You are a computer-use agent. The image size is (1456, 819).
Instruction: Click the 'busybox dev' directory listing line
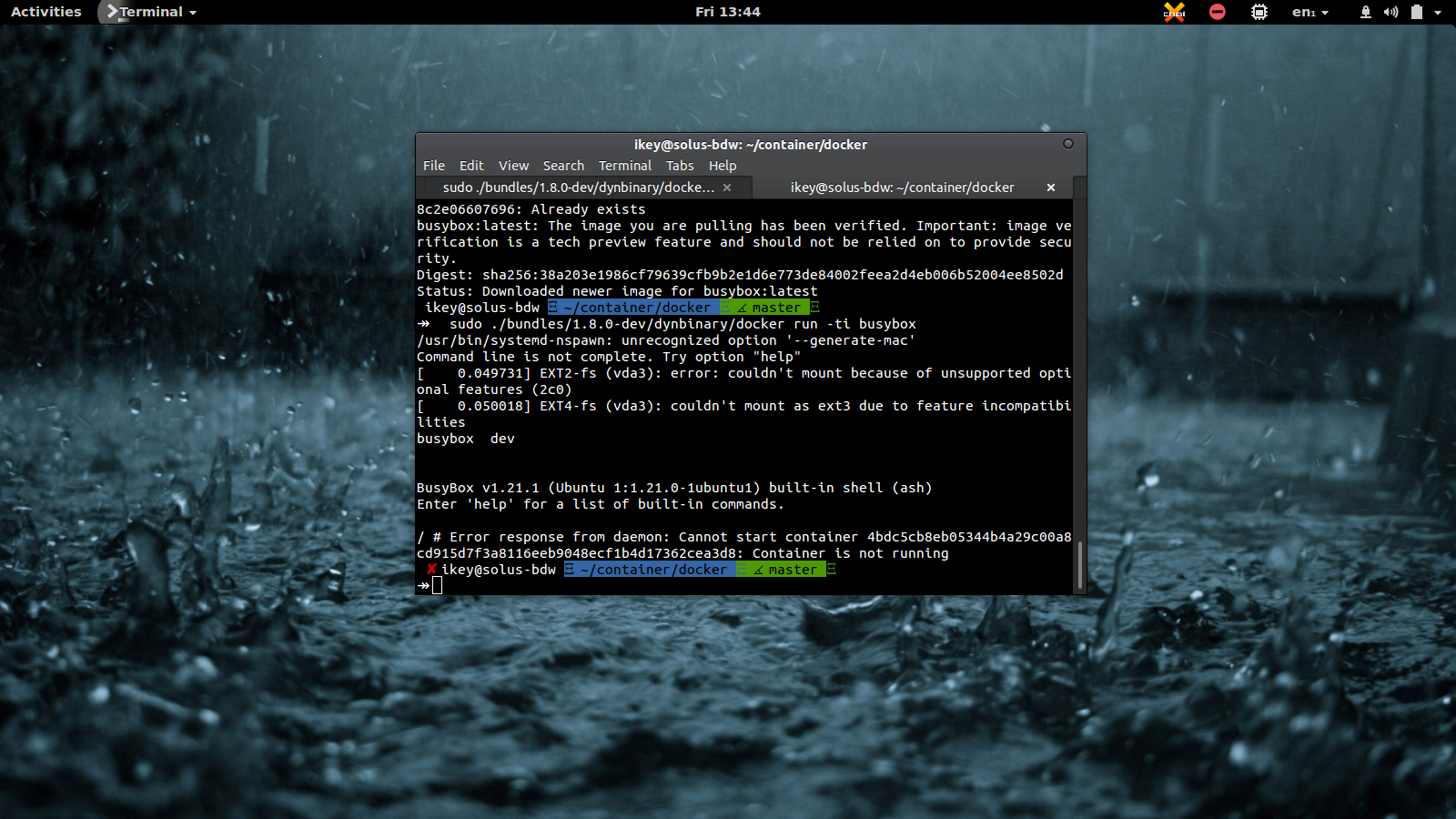[466, 439]
